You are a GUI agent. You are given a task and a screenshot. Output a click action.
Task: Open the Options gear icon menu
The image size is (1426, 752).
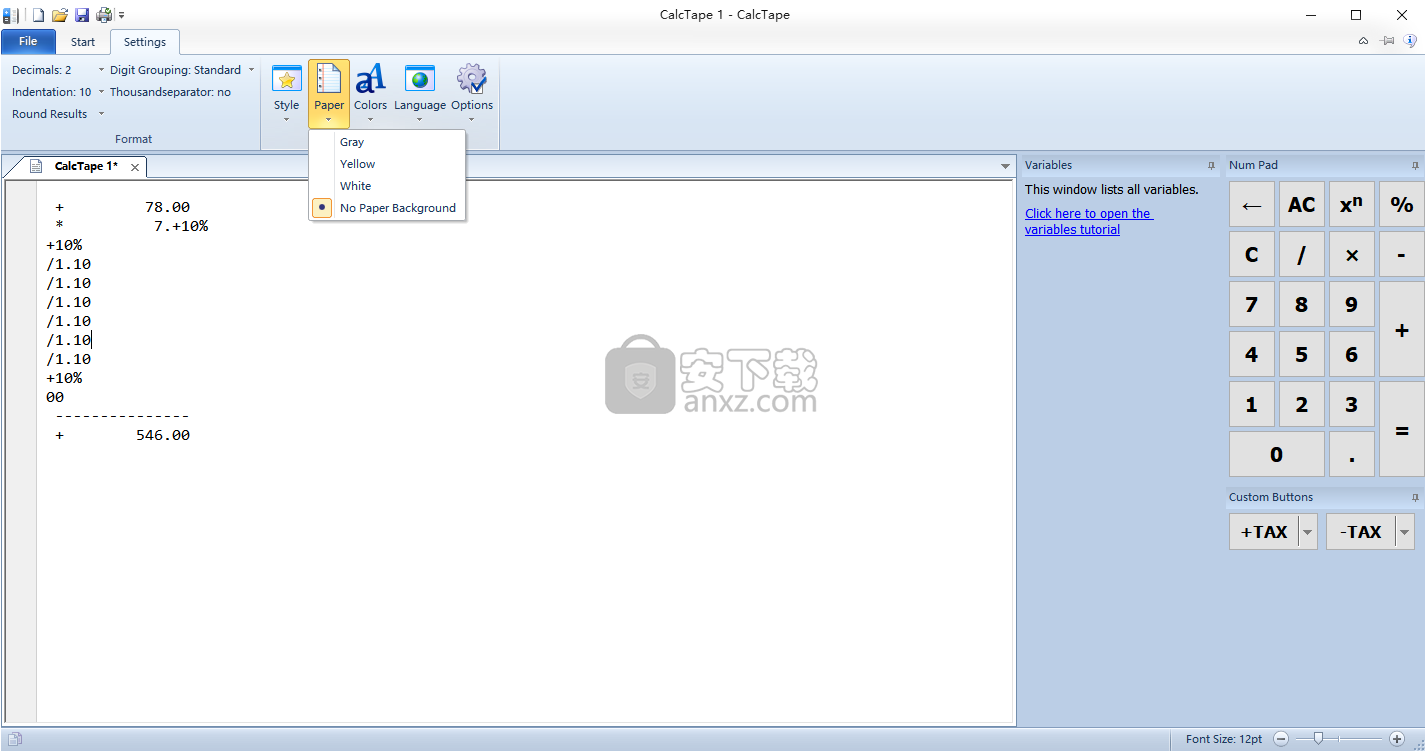click(472, 92)
